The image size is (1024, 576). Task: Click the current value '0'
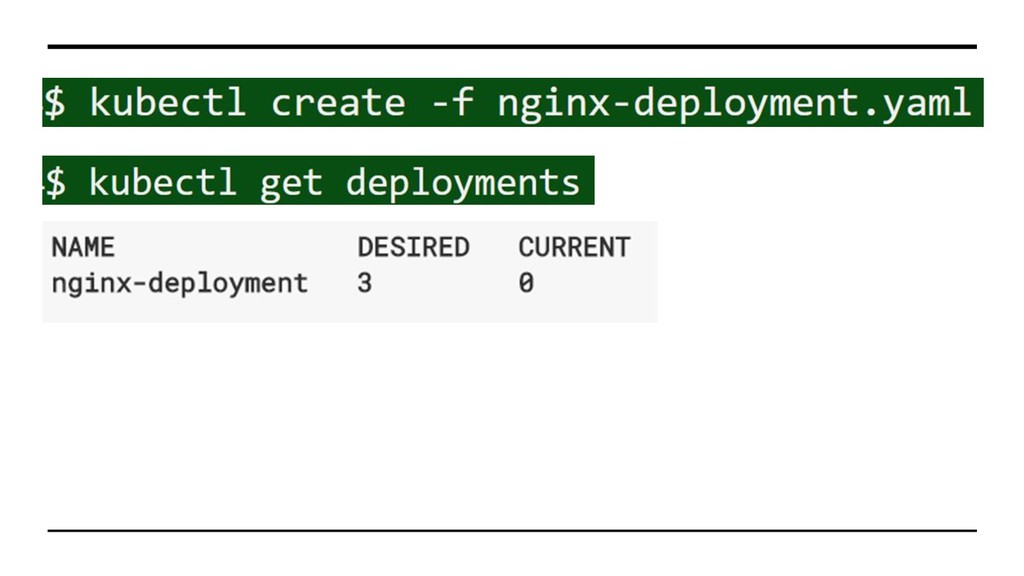coord(526,283)
